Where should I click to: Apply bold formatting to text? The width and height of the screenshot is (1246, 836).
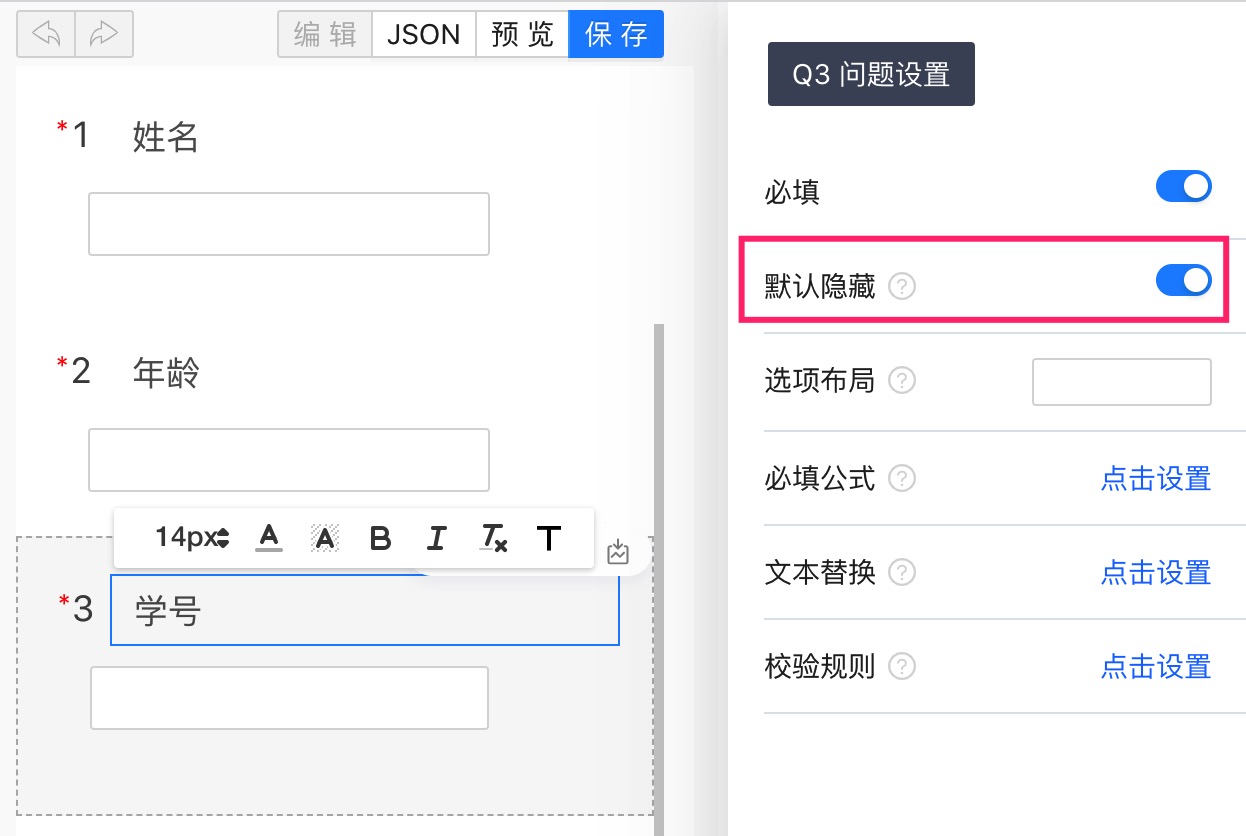coord(380,538)
